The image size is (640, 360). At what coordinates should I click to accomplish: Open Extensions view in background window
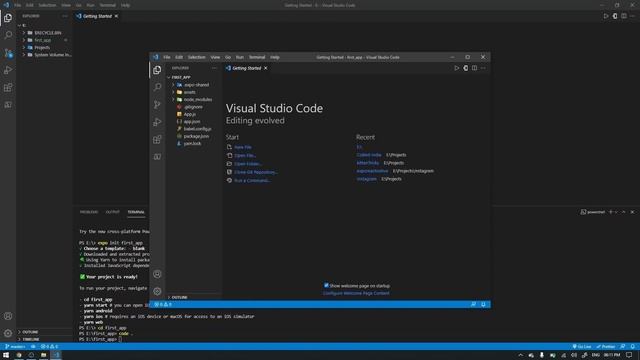pos(8,87)
